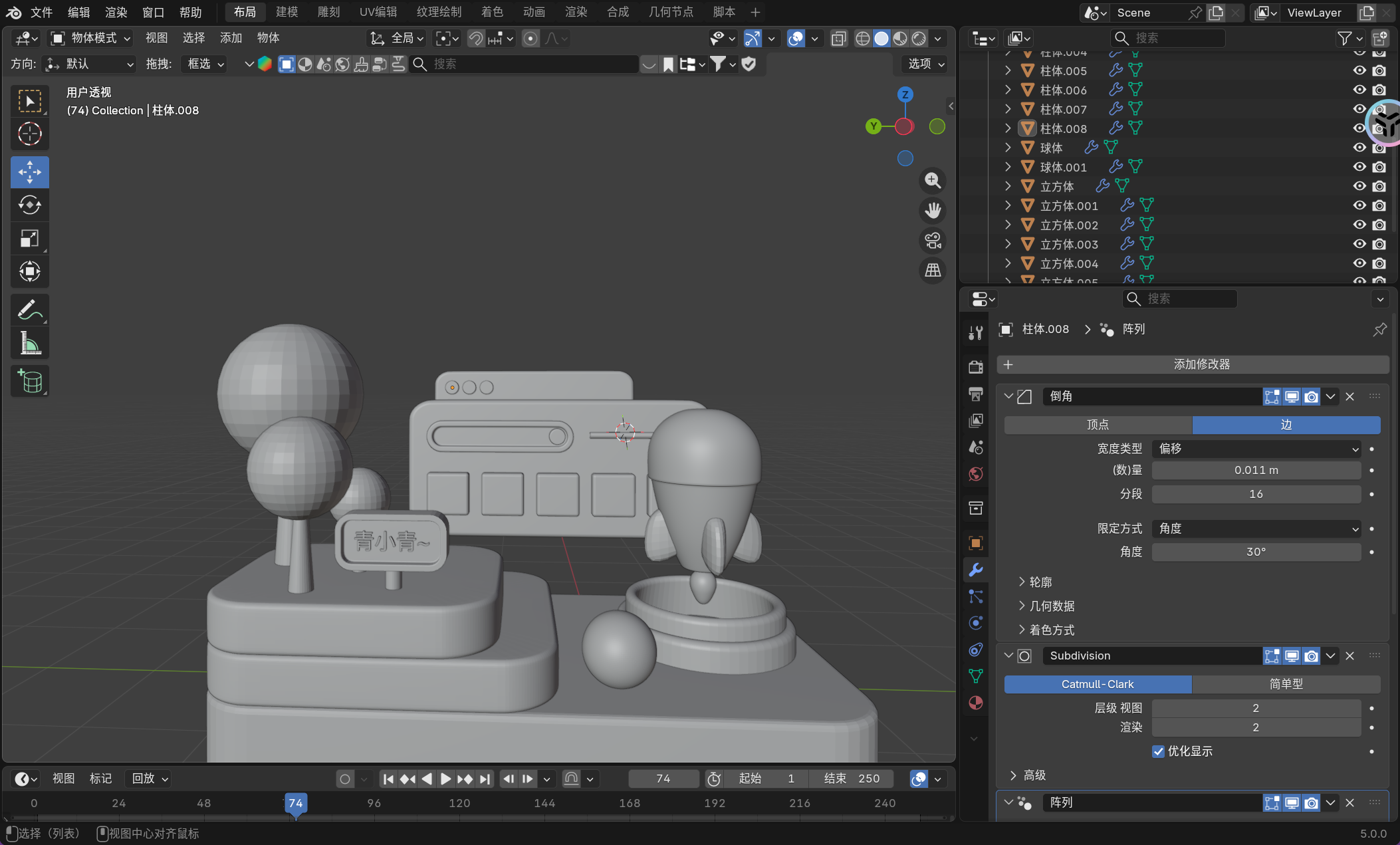Uncheck the 优化显示 checkbox
This screenshot has height=845, width=1400.
pyautogui.click(x=1158, y=751)
